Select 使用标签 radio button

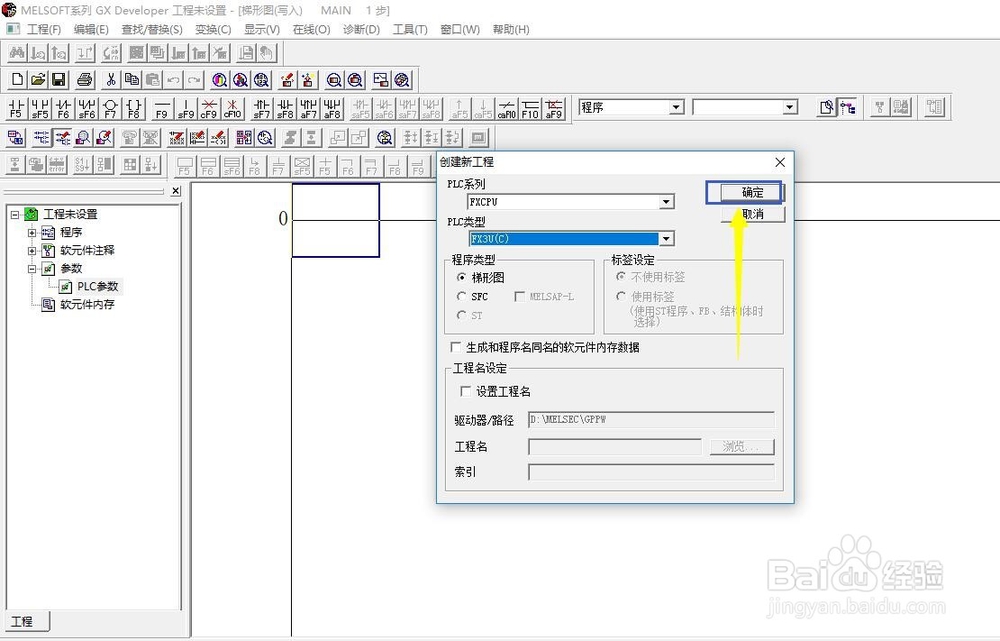point(621,296)
